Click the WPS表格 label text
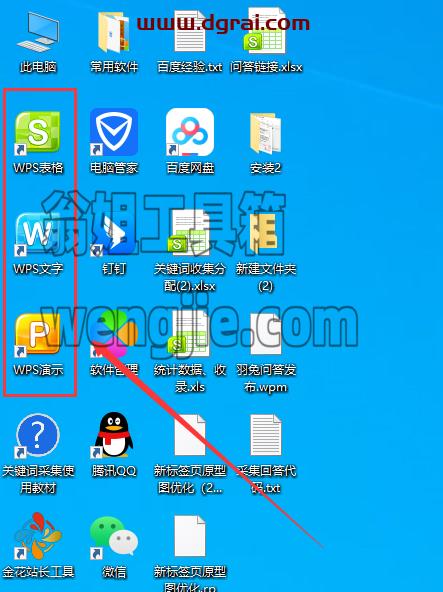Image resolution: width=443 pixels, height=592 pixels. (x=38, y=168)
